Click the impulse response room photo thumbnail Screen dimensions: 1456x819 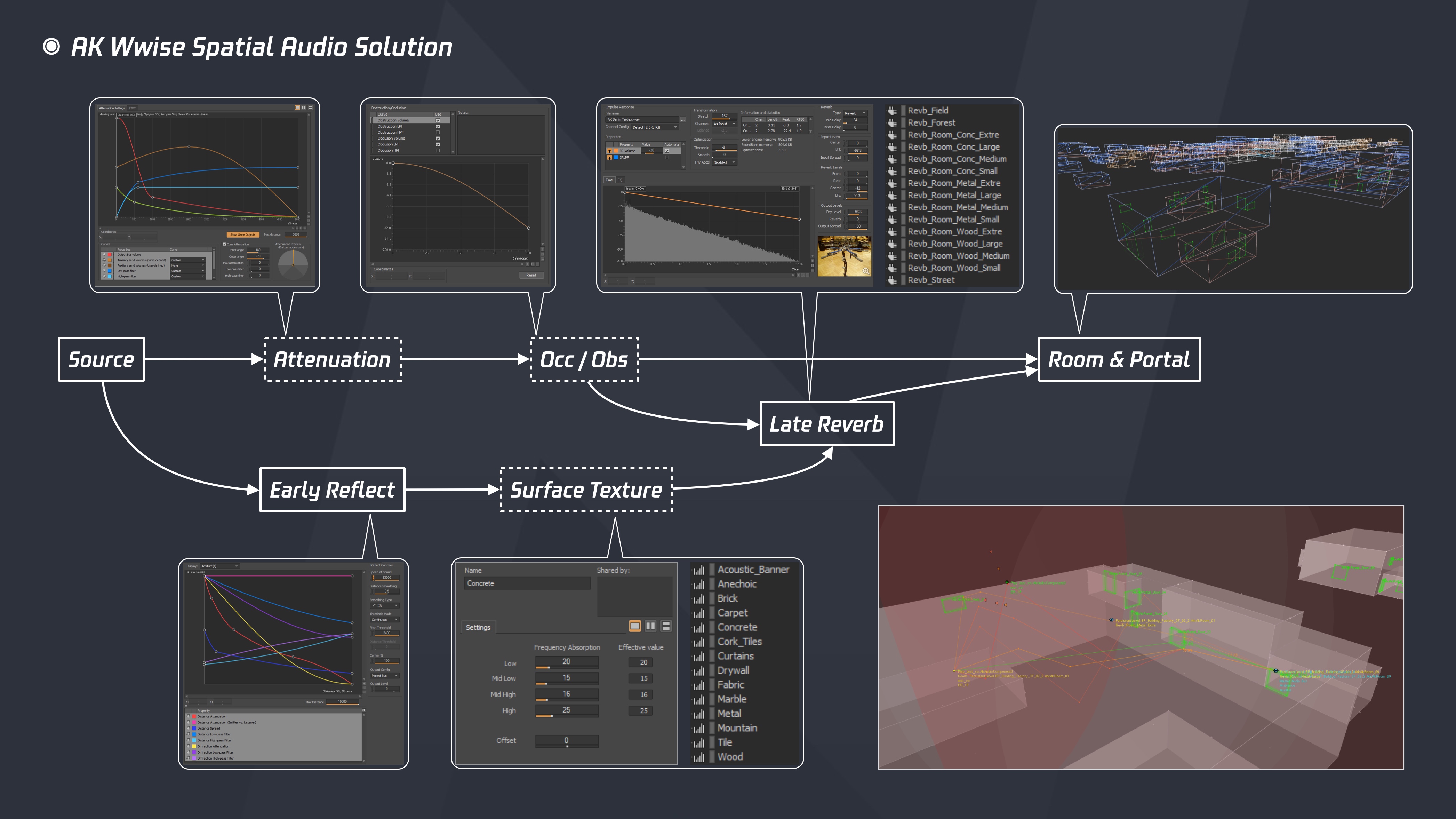tap(844, 256)
